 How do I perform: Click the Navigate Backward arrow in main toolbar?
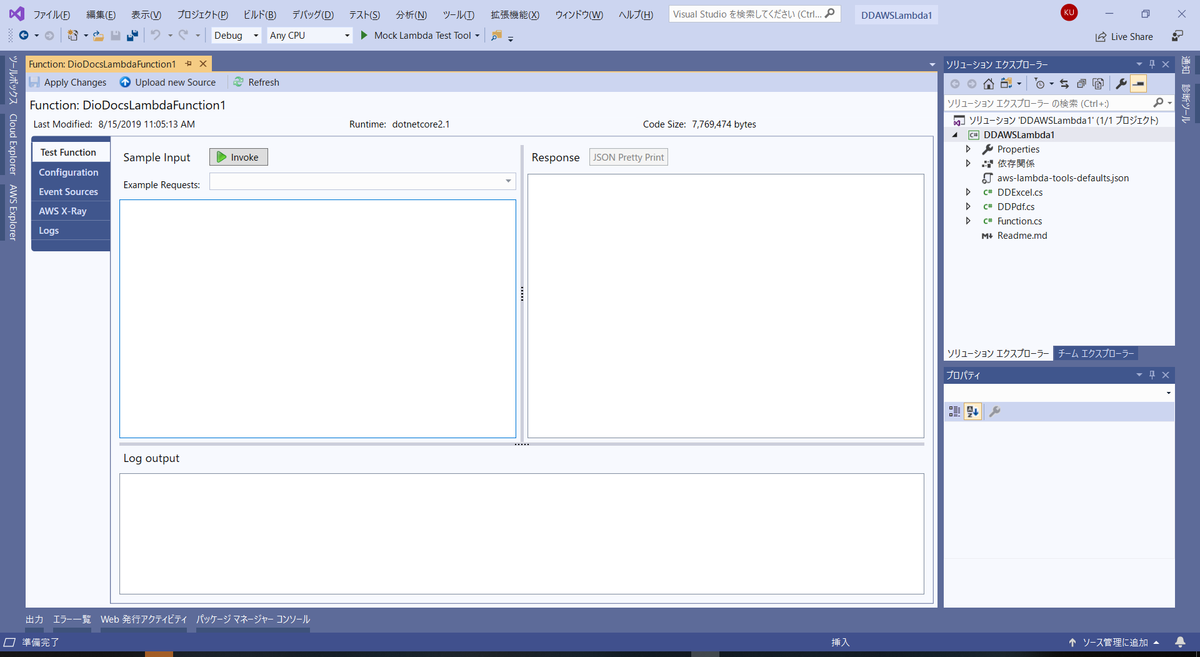23,35
